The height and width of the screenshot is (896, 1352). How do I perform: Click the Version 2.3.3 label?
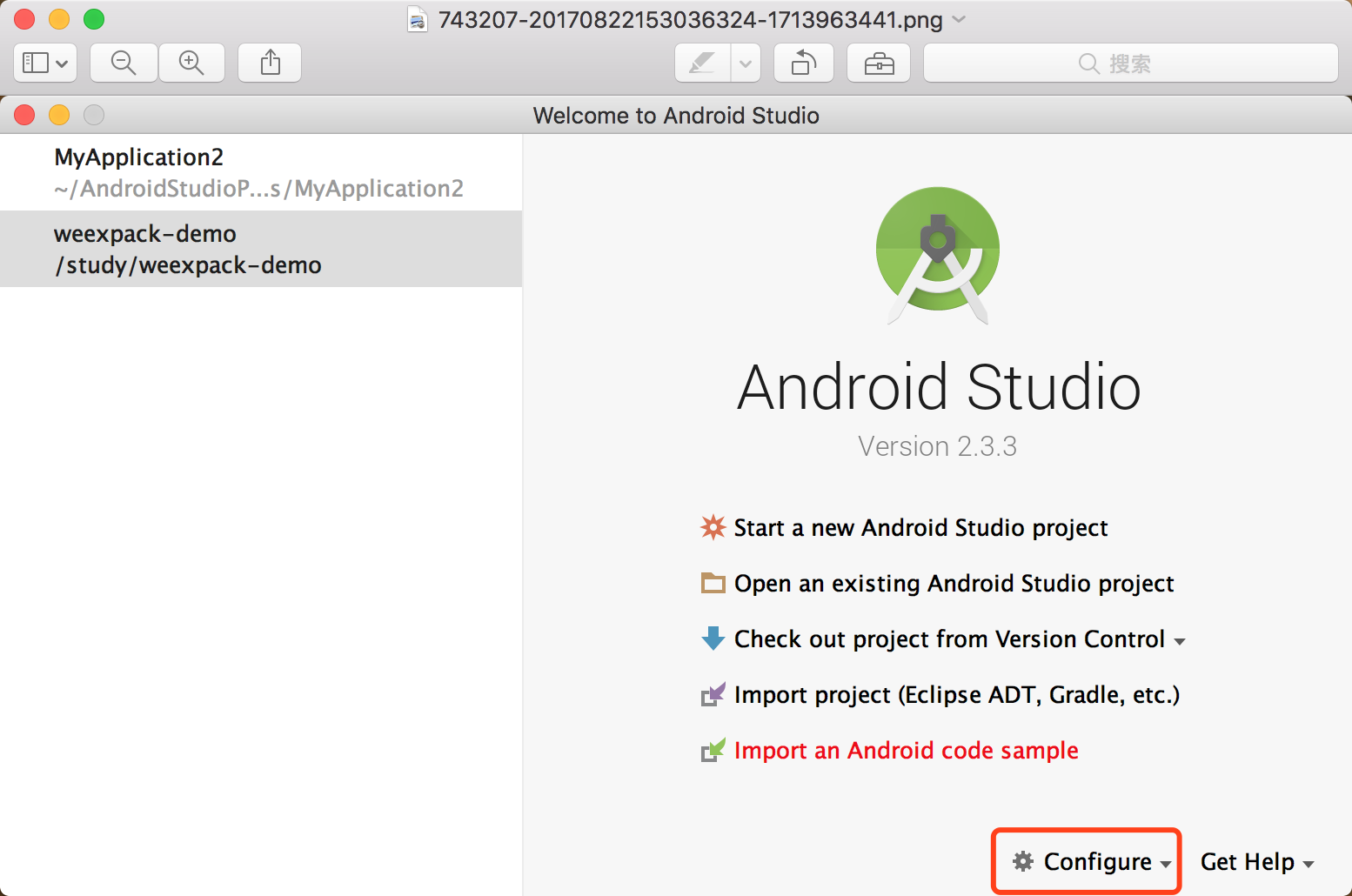click(x=937, y=446)
